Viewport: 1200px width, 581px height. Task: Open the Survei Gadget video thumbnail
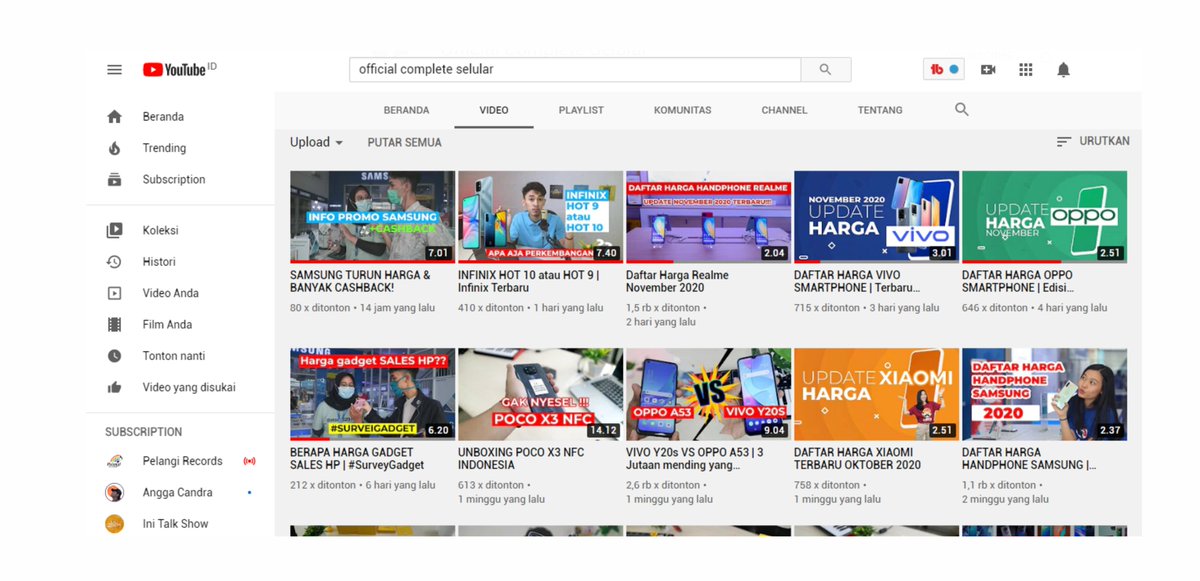pos(372,395)
